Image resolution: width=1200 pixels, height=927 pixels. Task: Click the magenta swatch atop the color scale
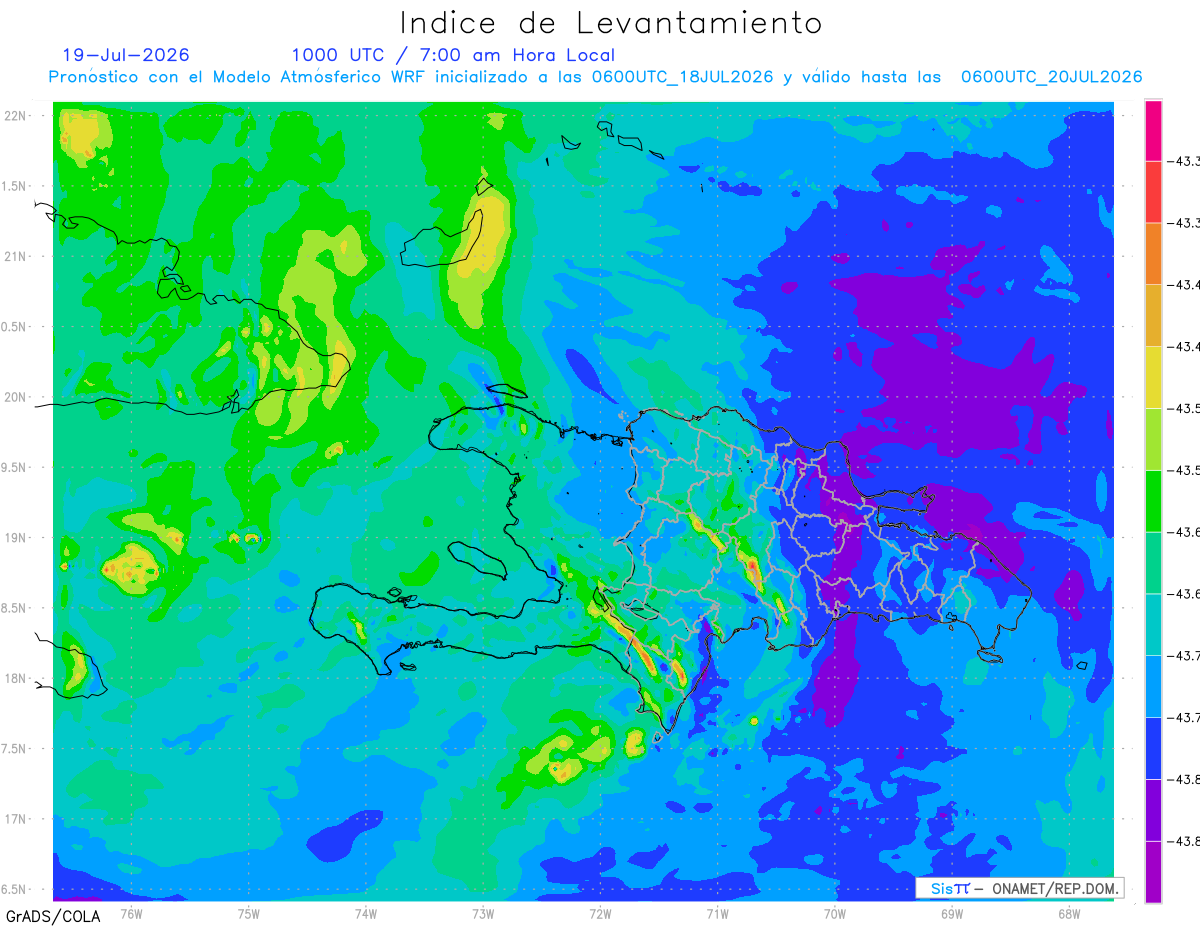1153,130
